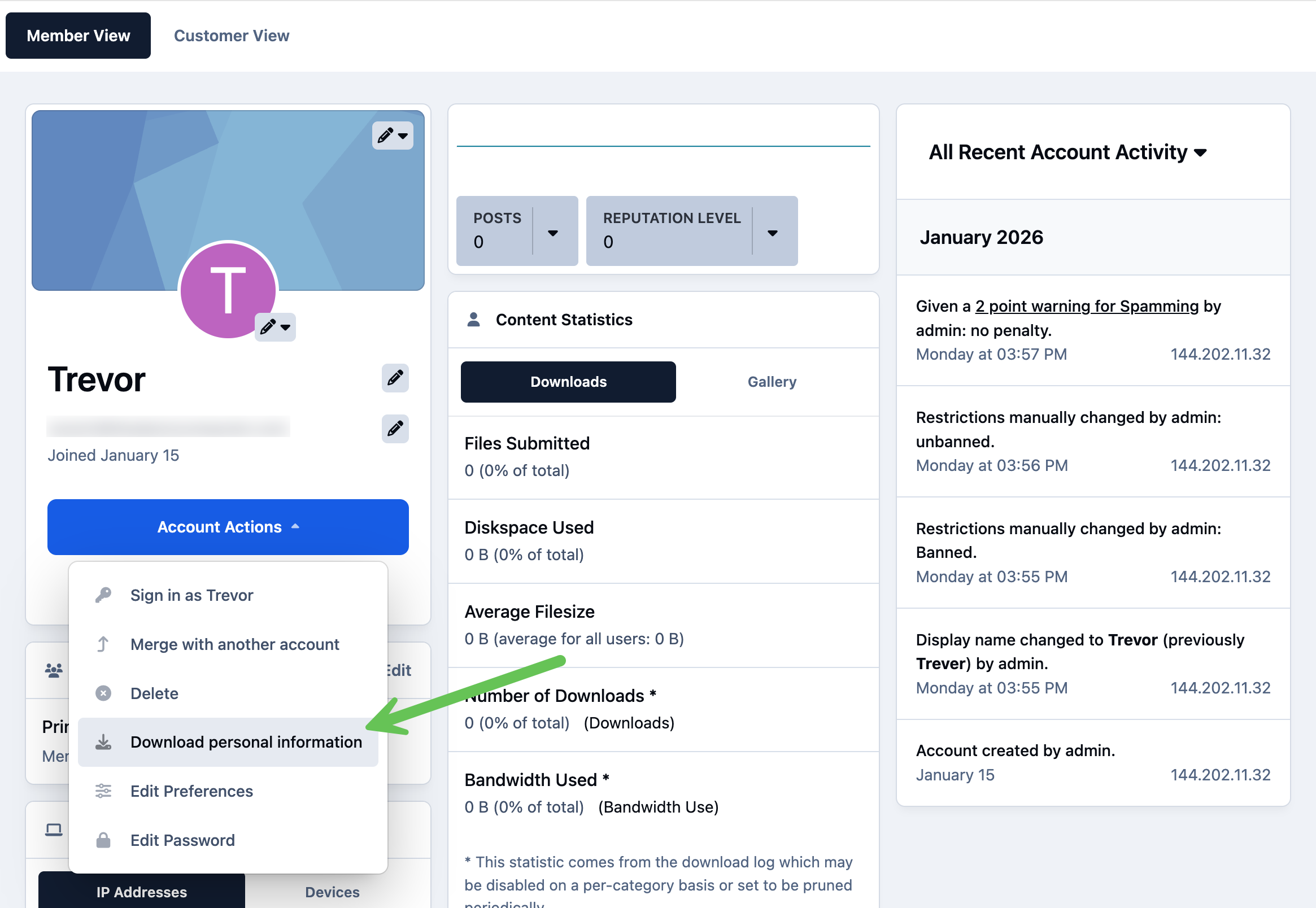Switch to Customer View tab
The image size is (1316, 908).
232,35
